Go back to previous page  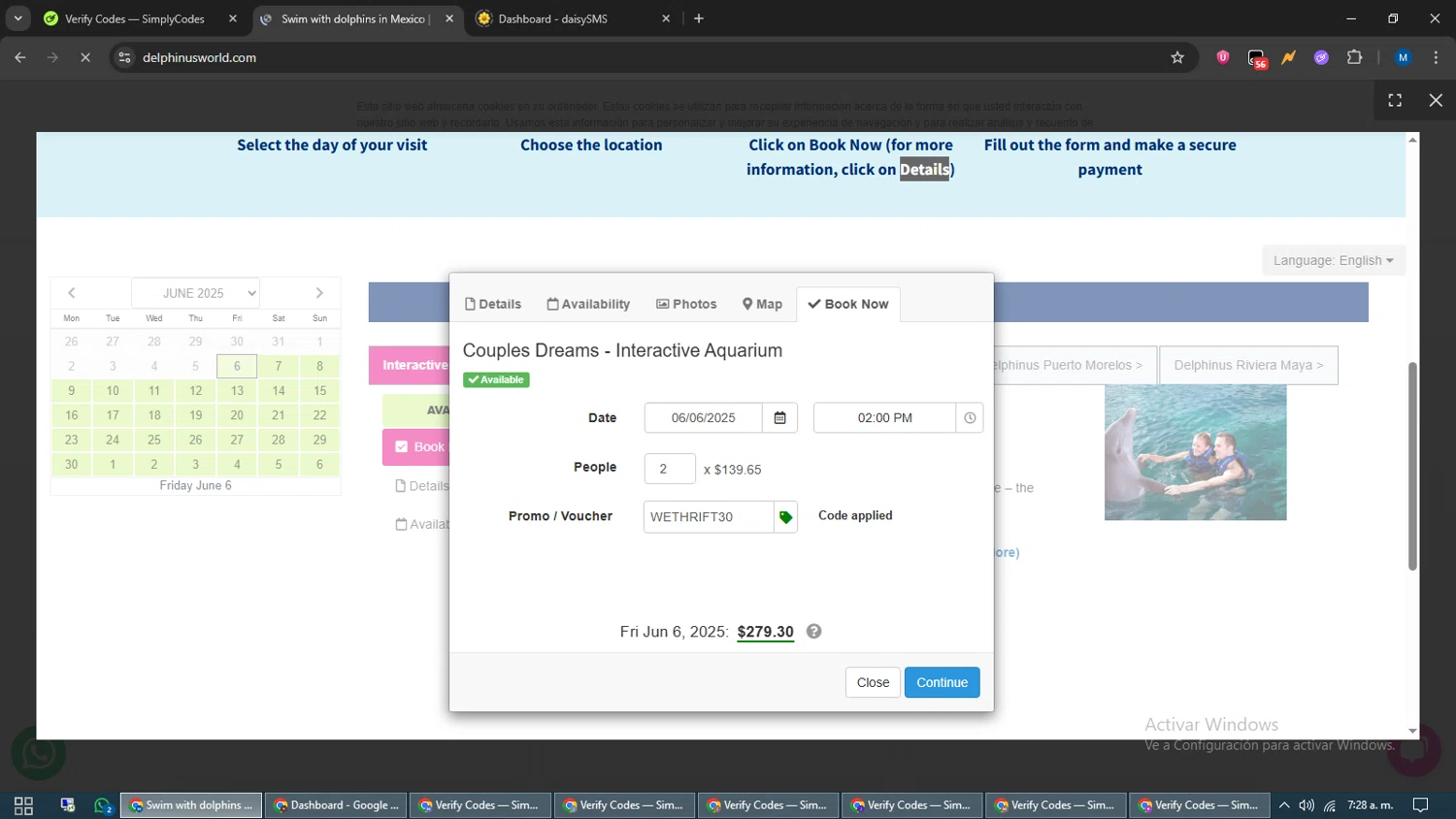[20, 57]
